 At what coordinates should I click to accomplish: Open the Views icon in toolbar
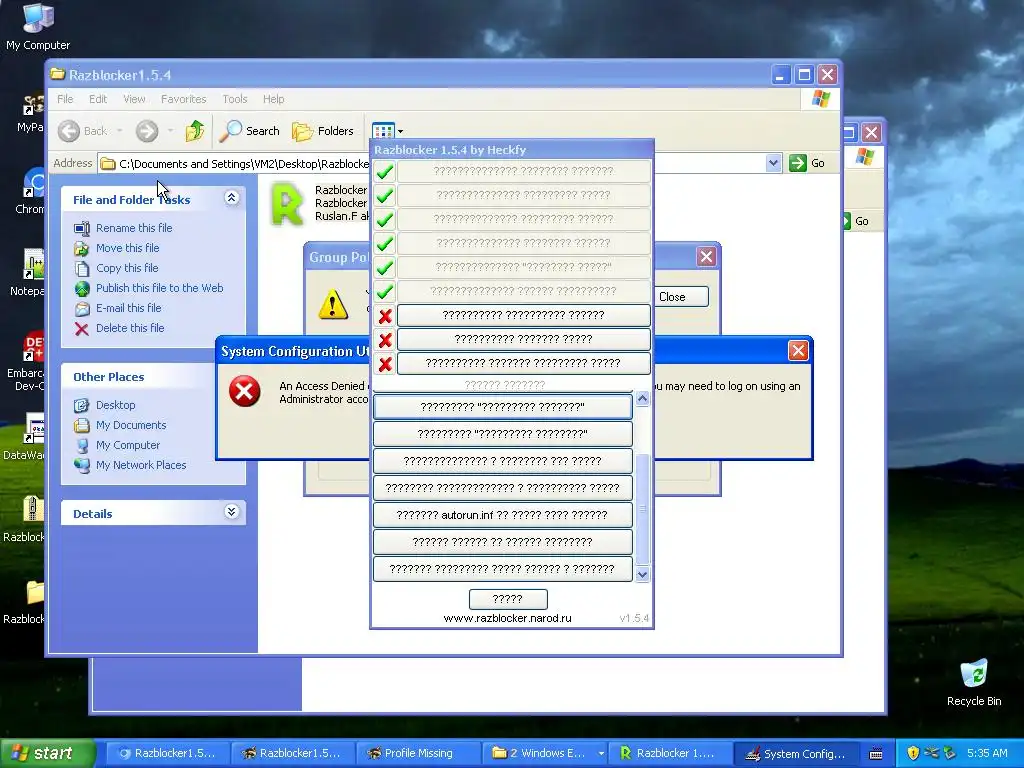[383, 131]
